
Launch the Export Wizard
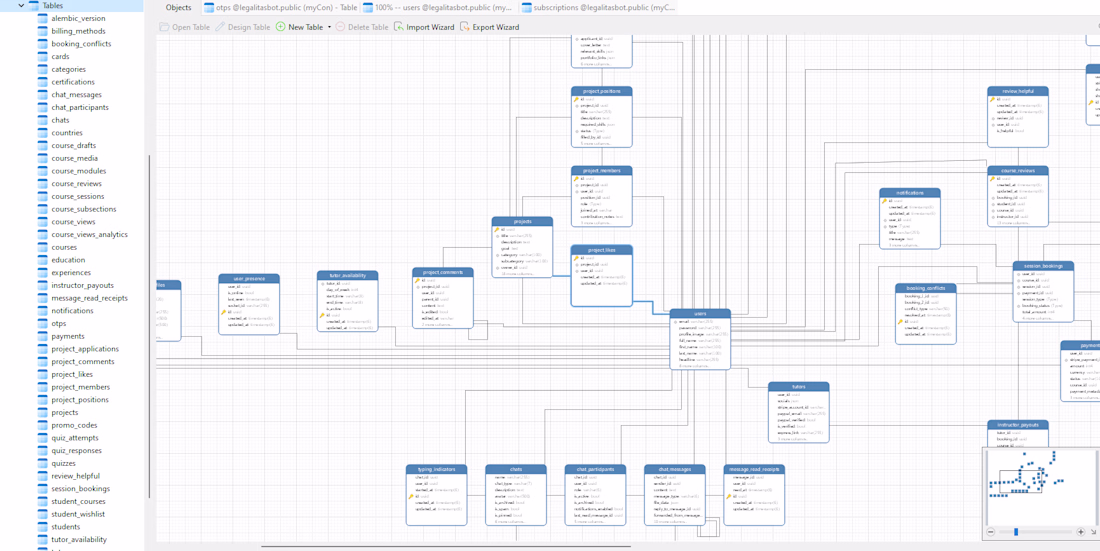pos(489,27)
